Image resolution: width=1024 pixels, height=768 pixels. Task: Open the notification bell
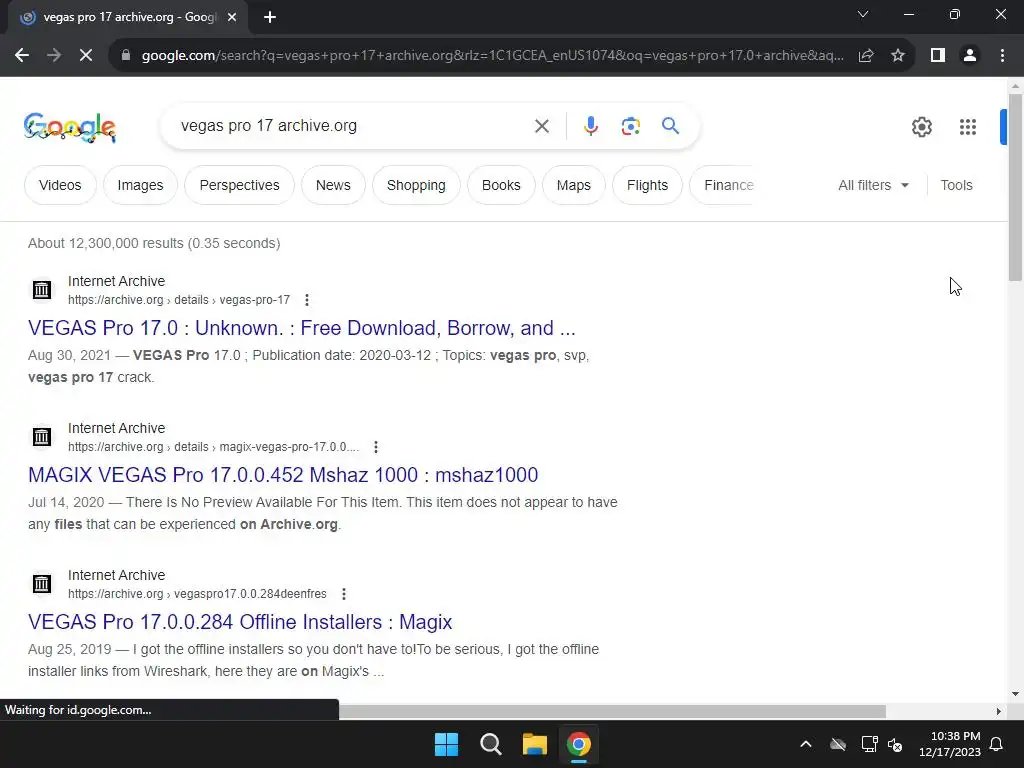pos(997,744)
